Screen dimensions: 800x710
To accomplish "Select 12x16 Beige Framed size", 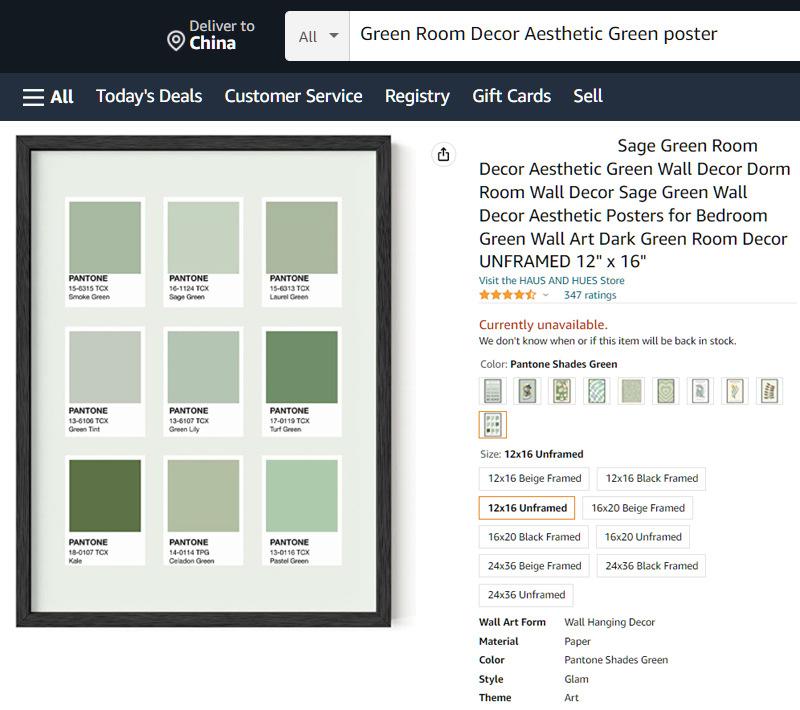I will [x=534, y=478].
